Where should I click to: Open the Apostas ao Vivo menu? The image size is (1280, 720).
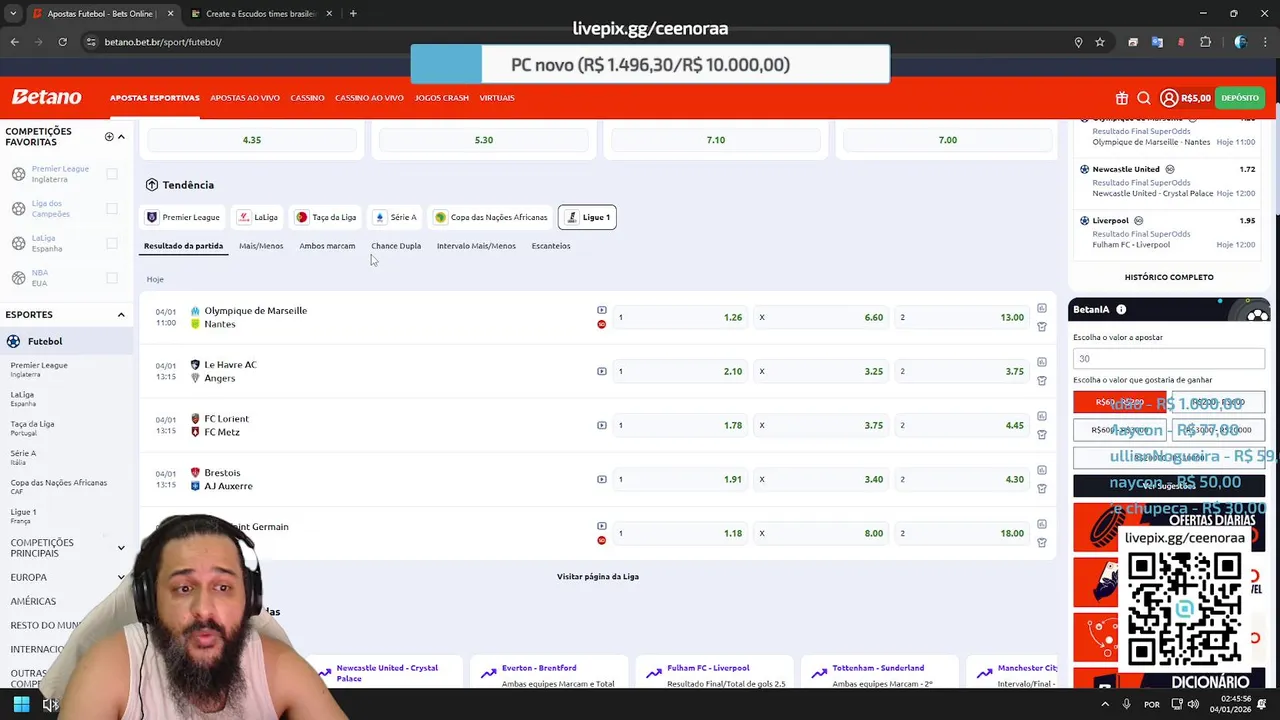click(245, 98)
